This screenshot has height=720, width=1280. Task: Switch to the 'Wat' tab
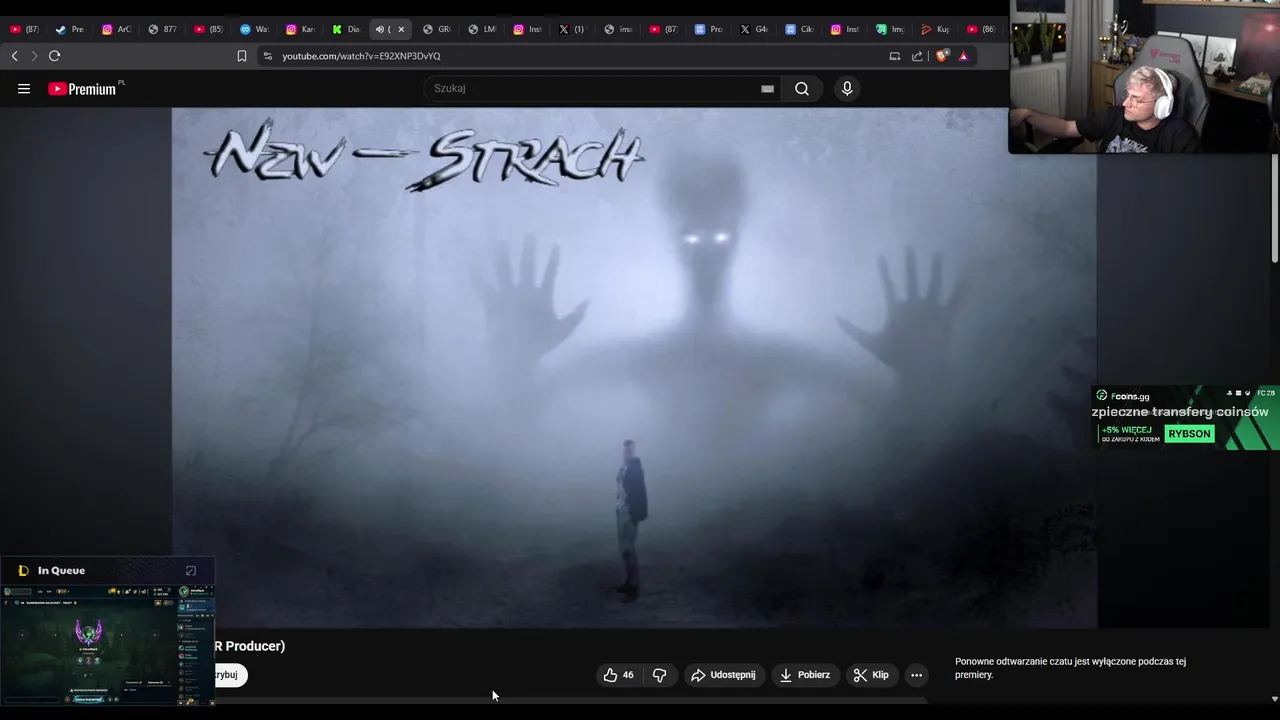tap(254, 29)
